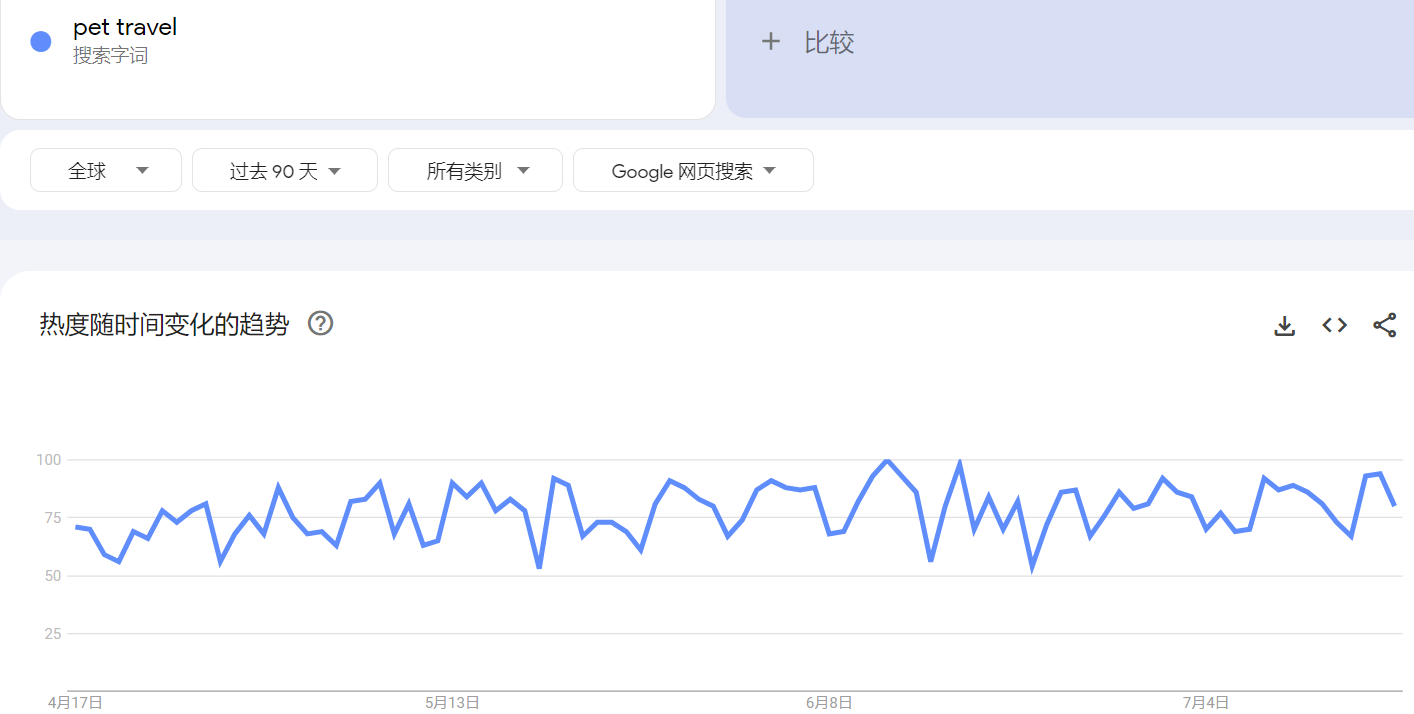Click the 搜索字词 label

click(x=110, y=56)
